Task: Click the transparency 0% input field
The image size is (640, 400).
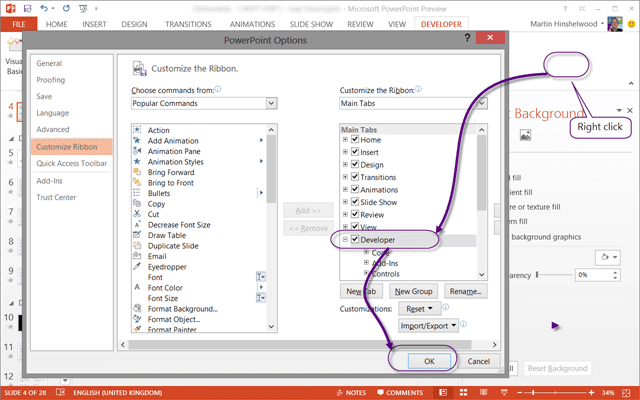Action: 594,275
